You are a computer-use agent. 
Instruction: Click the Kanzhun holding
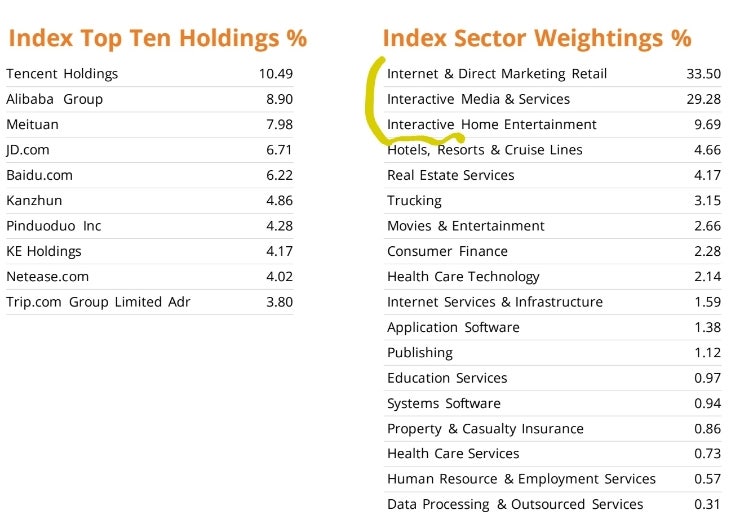34,200
